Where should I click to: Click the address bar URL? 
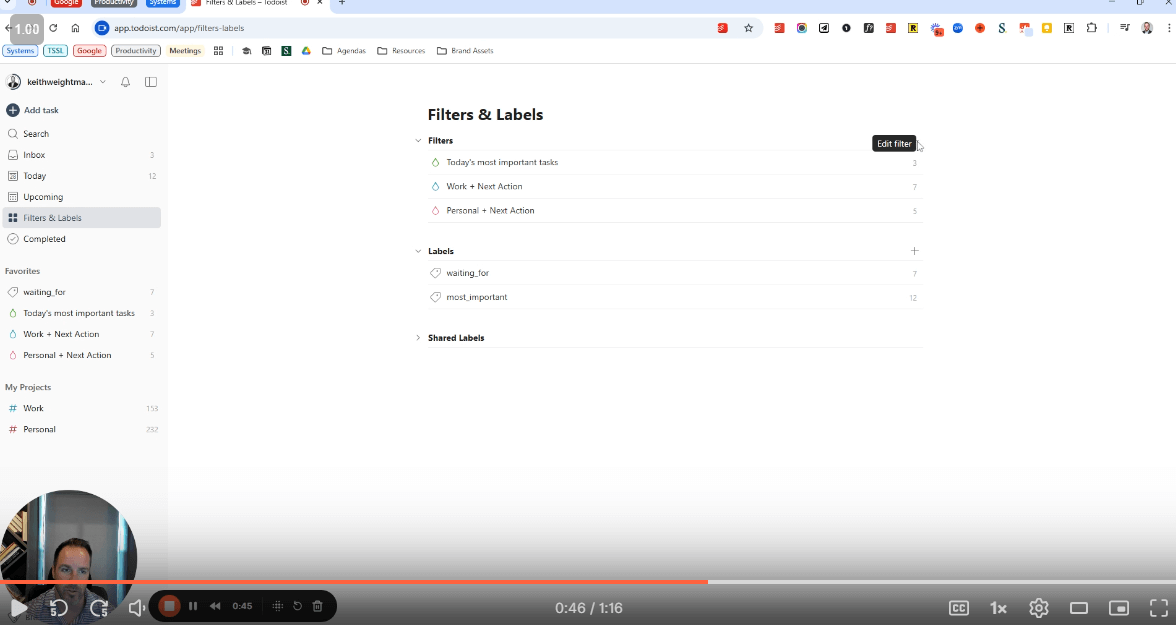(179, 28)
